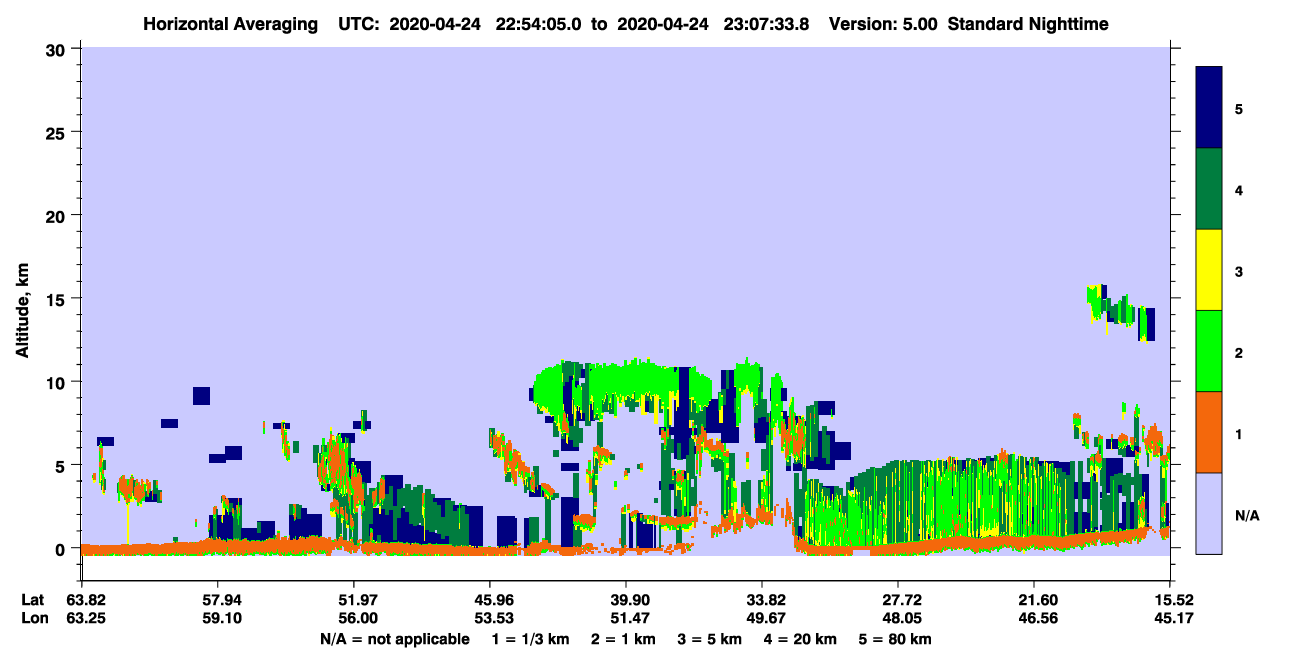Click the dark blue color bar segment labeled 5

click(1209, 108)
